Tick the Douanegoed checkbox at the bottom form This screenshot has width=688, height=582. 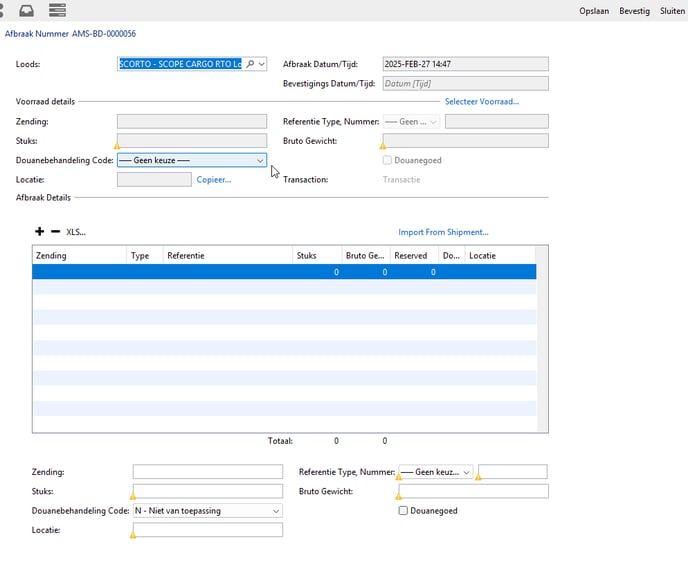pyautogui.click(x=403, y=510)
